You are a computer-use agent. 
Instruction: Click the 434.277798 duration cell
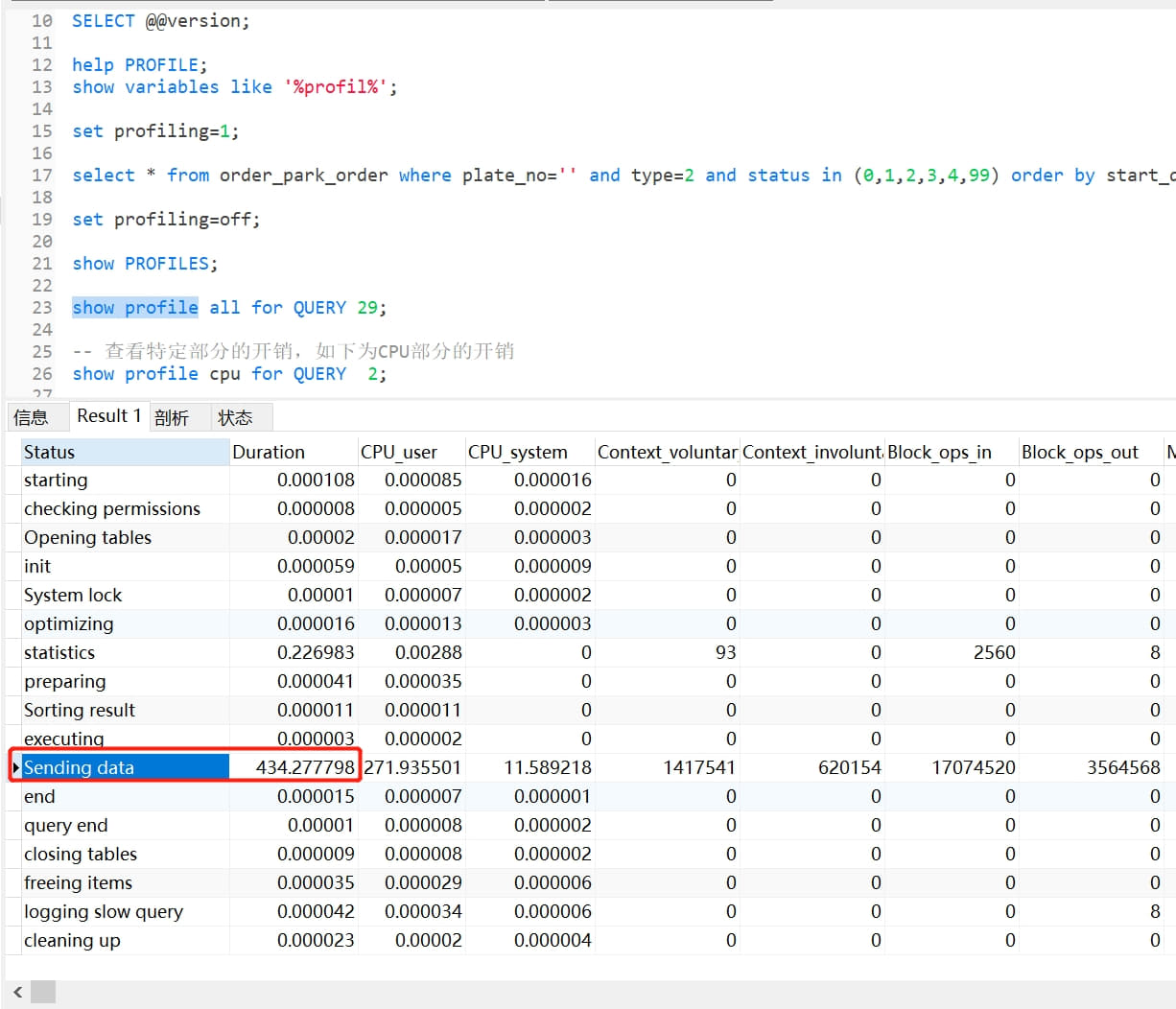click(294, 768)
